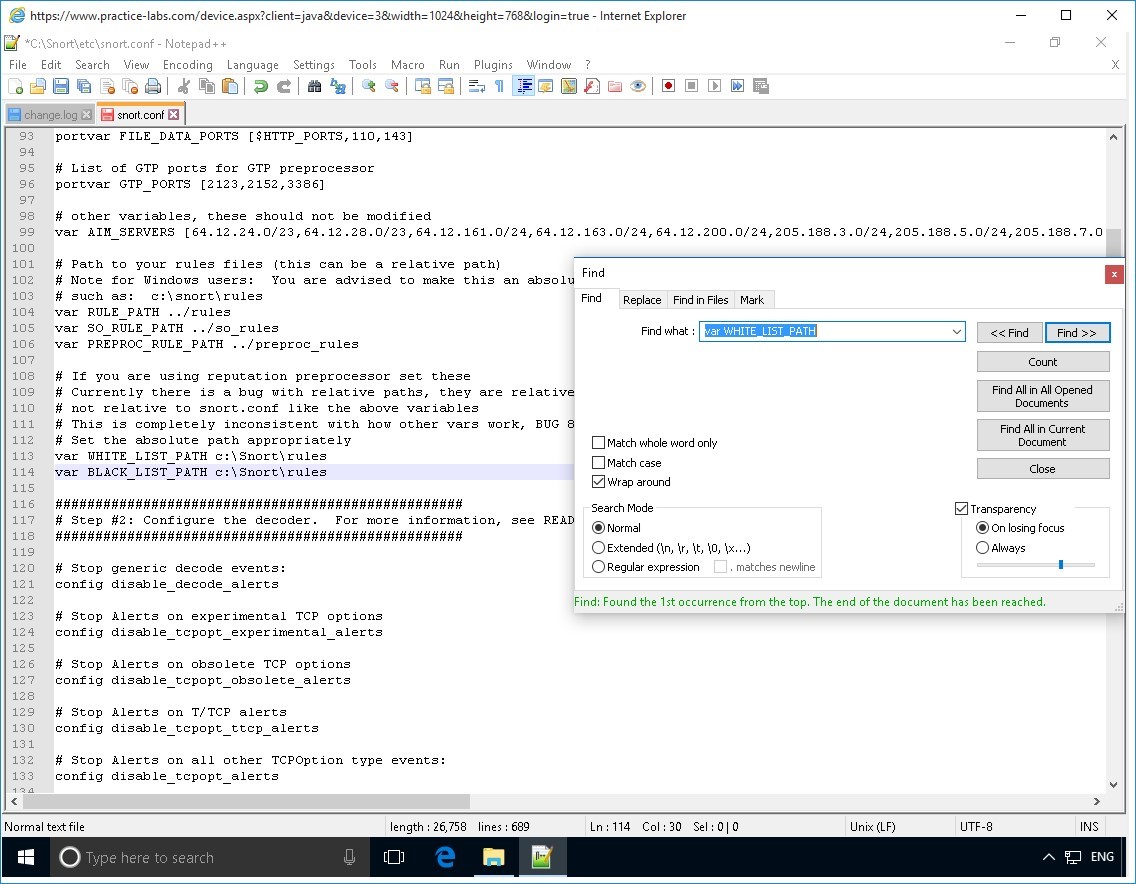Adjust the Transparency slider handle
Viewport: 1136px width, 884px height.
click(1060, 565)
